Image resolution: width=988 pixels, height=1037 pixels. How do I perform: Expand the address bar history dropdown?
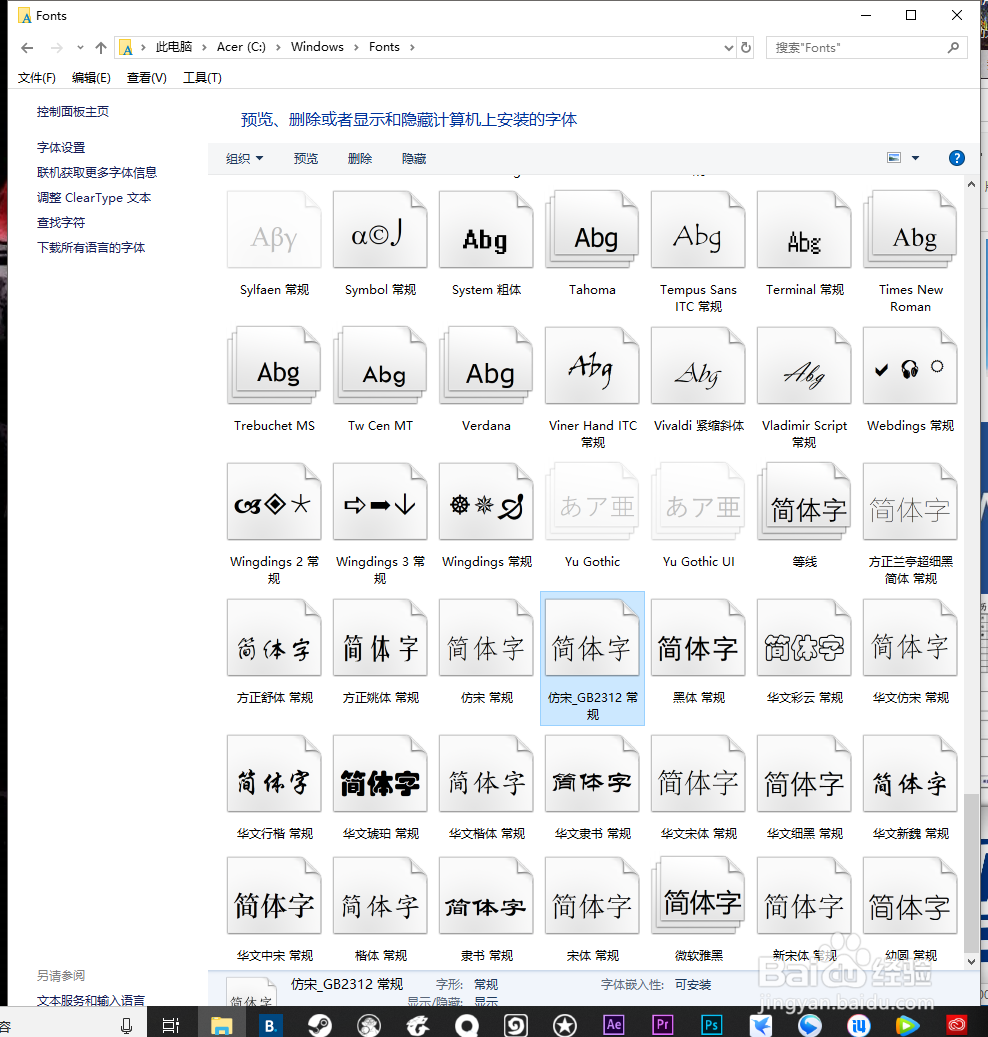728,48
